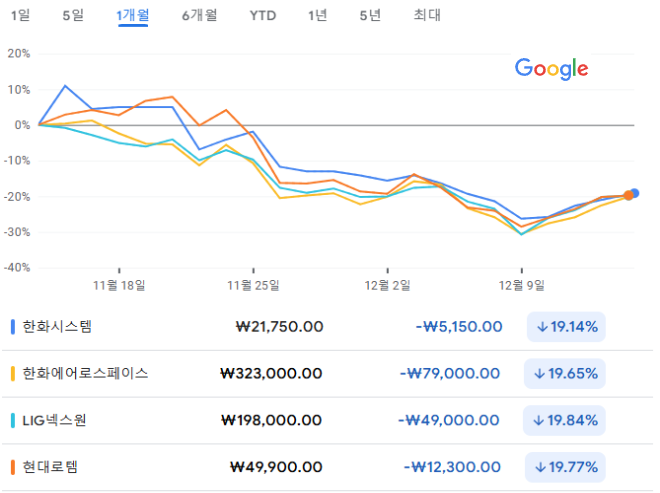Click the ↓19.77% change badge

click(565, 467)
